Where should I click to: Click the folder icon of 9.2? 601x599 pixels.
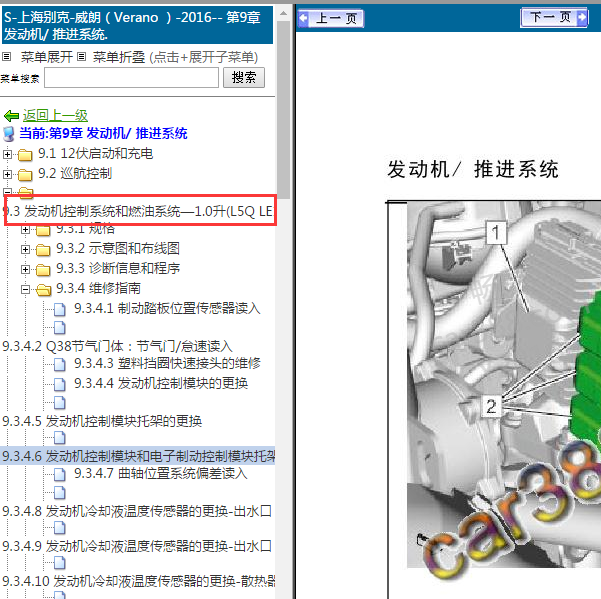[x=25, y=175]
